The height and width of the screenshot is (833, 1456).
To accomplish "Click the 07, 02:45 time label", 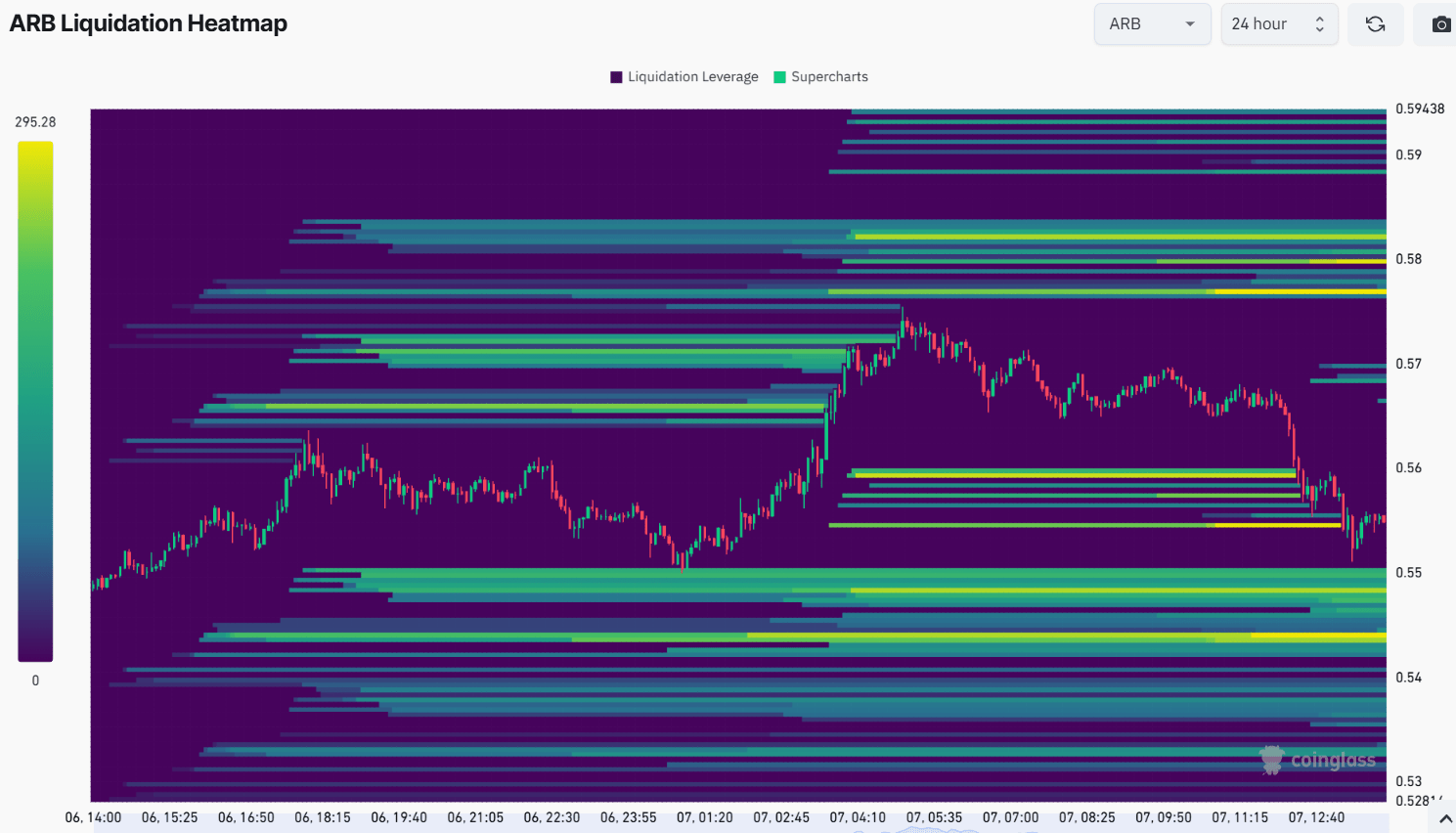I will click(x=781, y=817).
